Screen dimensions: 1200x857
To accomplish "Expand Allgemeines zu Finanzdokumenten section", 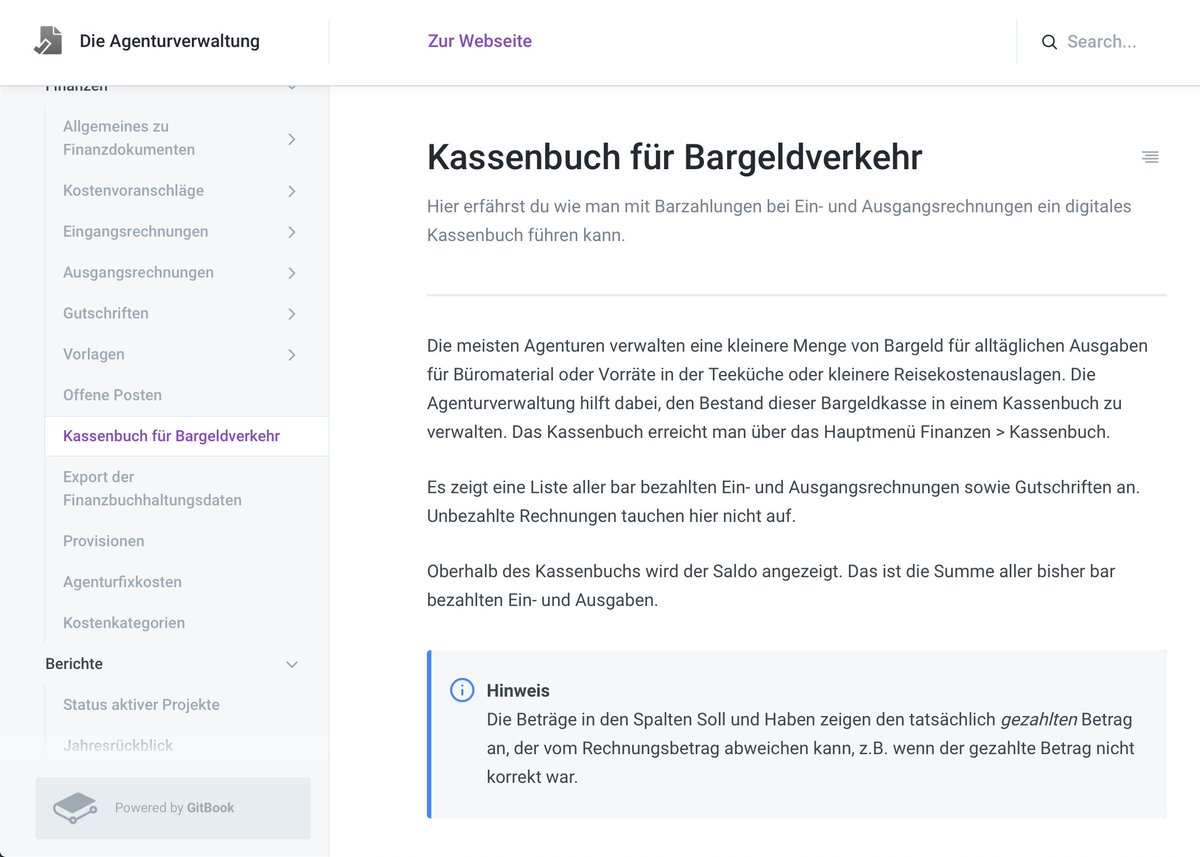I will pos(292,139).
